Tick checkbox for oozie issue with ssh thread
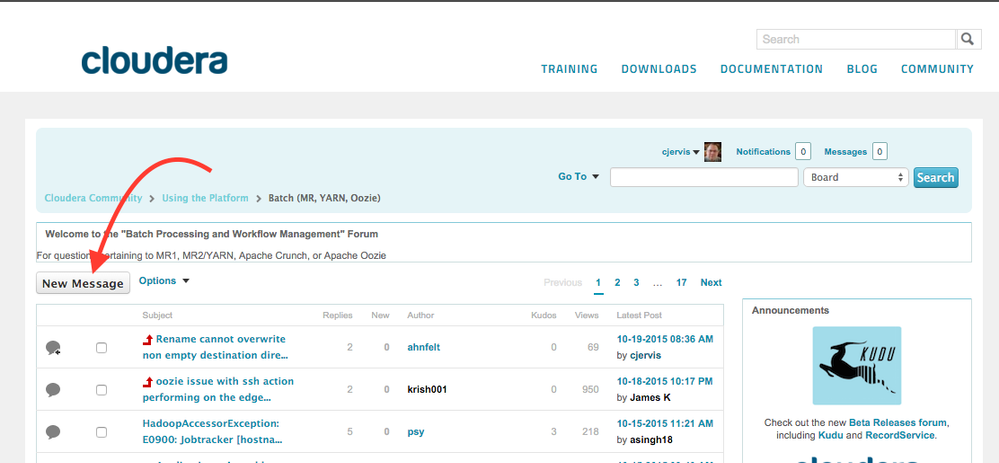 [x=101, y=390]
